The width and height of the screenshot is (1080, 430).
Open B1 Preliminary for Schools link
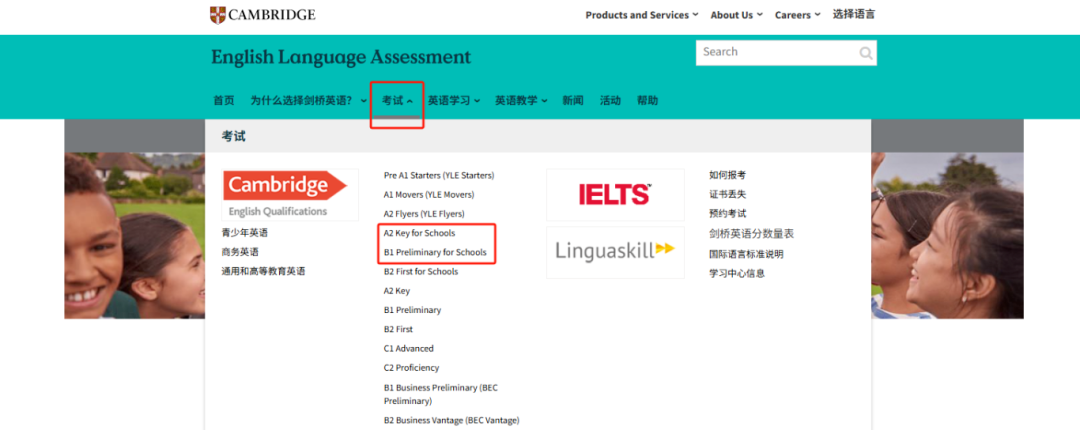coord(435,252)
